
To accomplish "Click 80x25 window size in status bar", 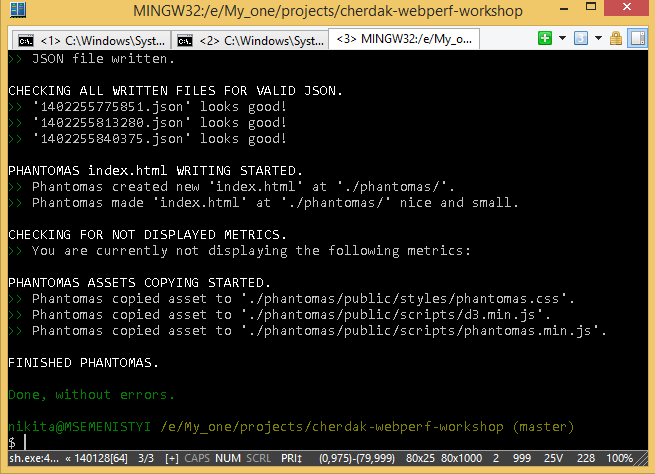I will coord(420,458).
